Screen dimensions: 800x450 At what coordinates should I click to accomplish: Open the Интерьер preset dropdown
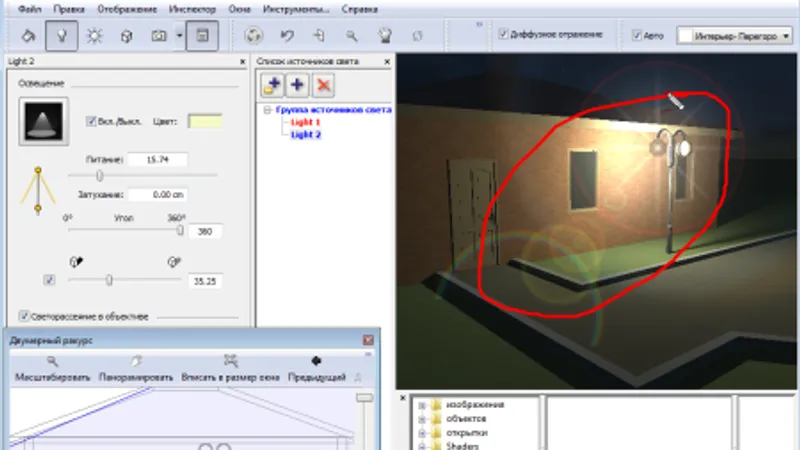[734, 36]
